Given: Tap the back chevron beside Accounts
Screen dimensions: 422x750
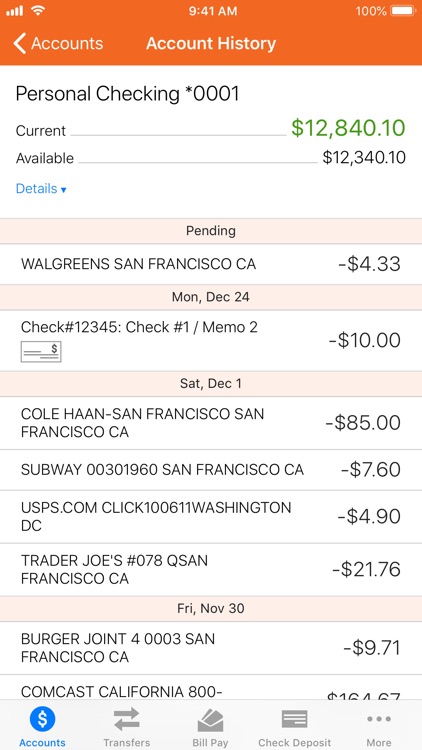Looking at the screenshot, I should [x=19, y=44].
